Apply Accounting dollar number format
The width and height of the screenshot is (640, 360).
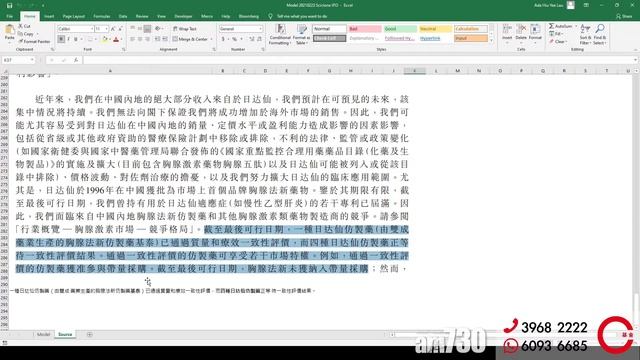point(223,39)
